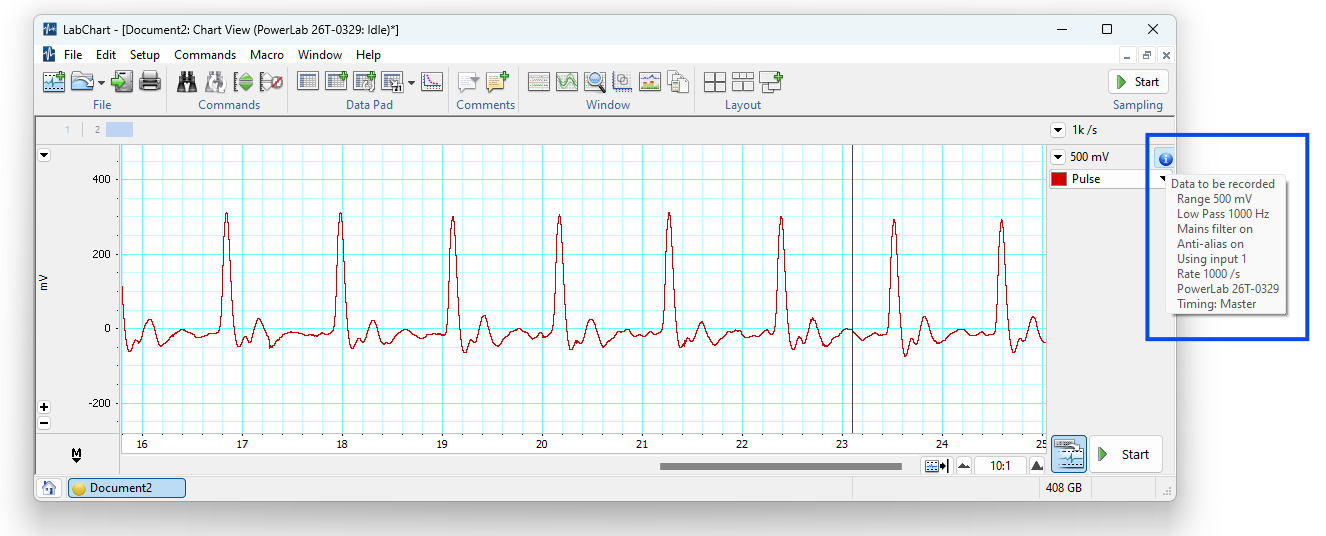Open Find with the binoculars icon

coord(187,82)
